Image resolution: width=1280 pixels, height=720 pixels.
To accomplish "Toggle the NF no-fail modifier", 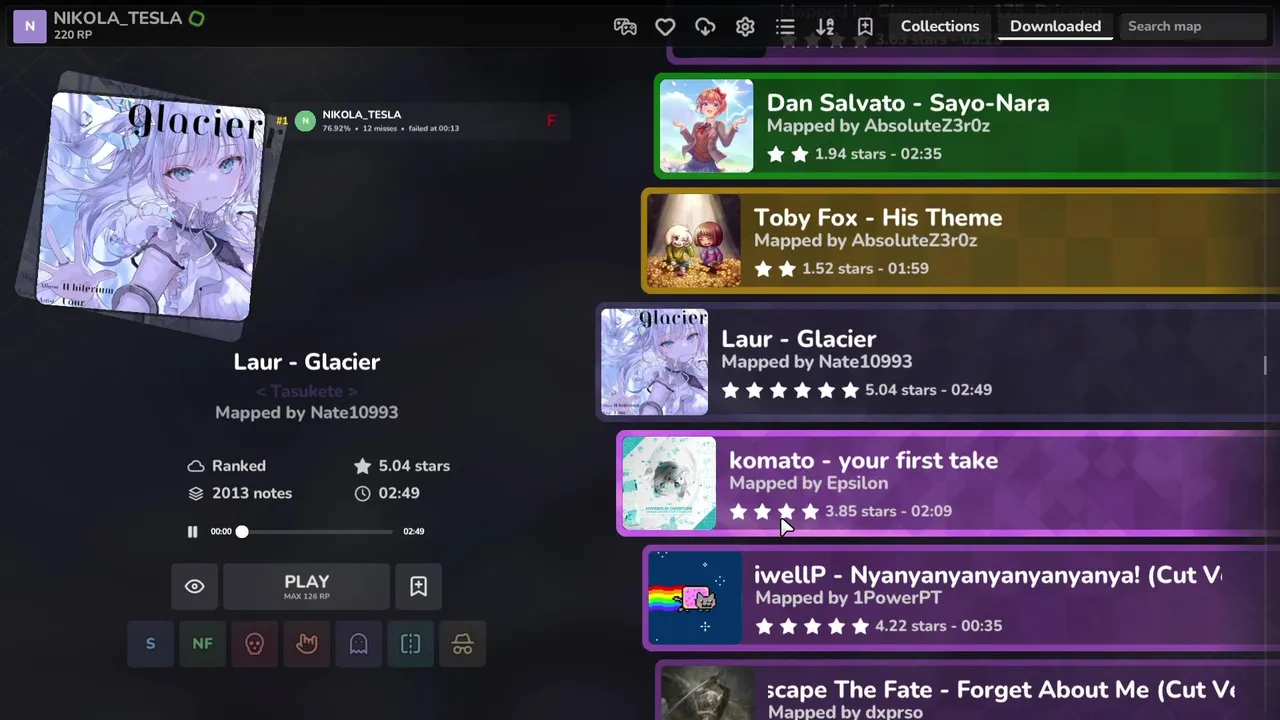I will coord(203,644).
